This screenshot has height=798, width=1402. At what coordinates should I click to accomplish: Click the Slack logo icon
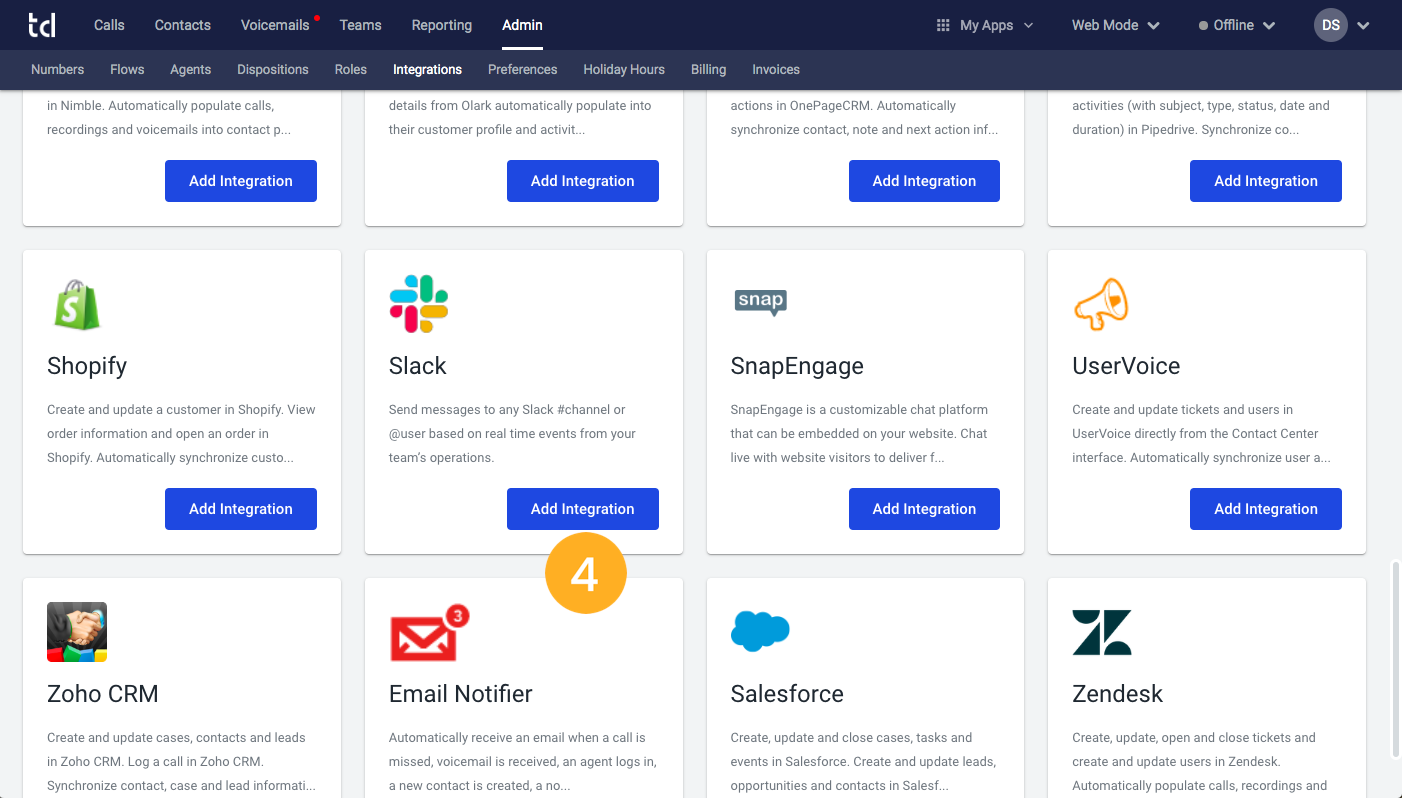point(419,304)
